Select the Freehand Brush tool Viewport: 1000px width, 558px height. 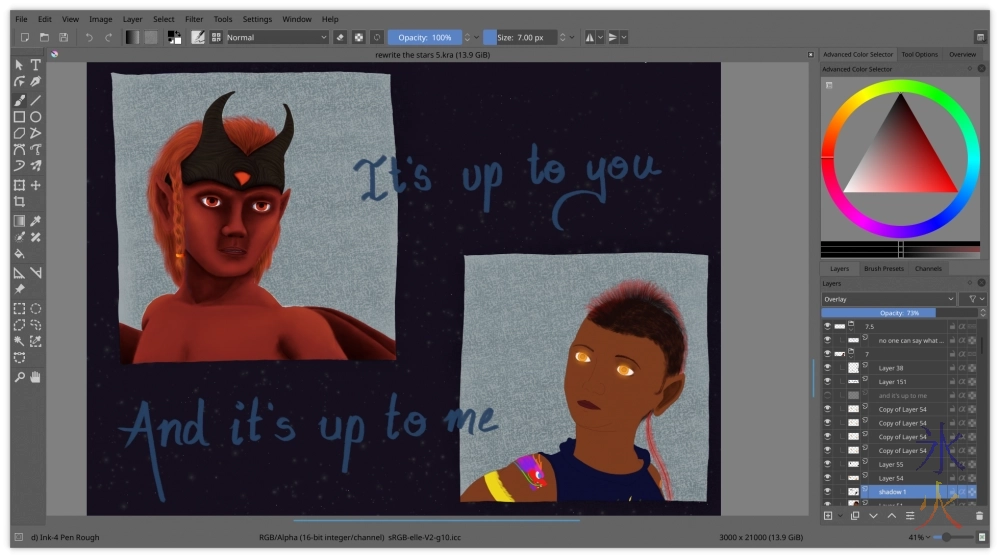(19, 100)
